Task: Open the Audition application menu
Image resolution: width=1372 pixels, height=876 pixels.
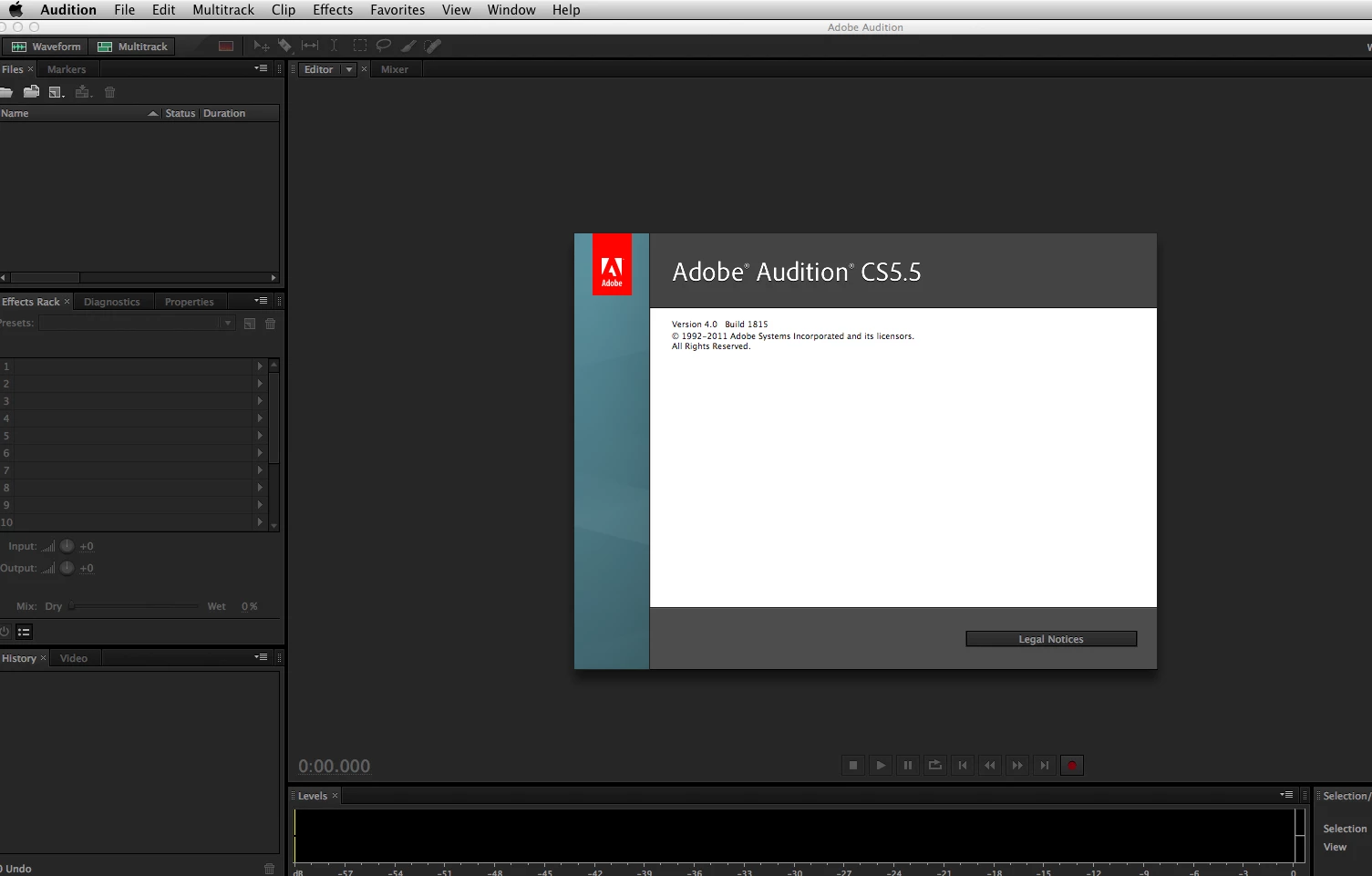Action: 68,10
